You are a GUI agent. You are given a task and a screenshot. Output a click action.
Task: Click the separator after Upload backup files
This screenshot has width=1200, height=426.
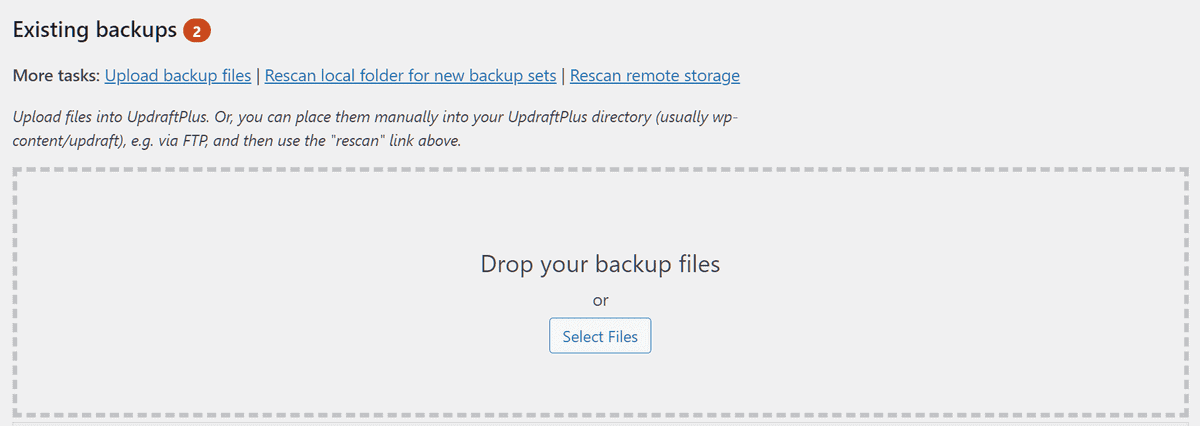pos(258,75)
